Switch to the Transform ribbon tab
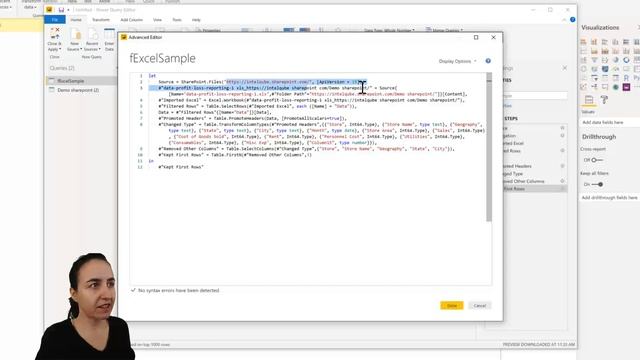640x360 pixels. (x=101, y=20)
